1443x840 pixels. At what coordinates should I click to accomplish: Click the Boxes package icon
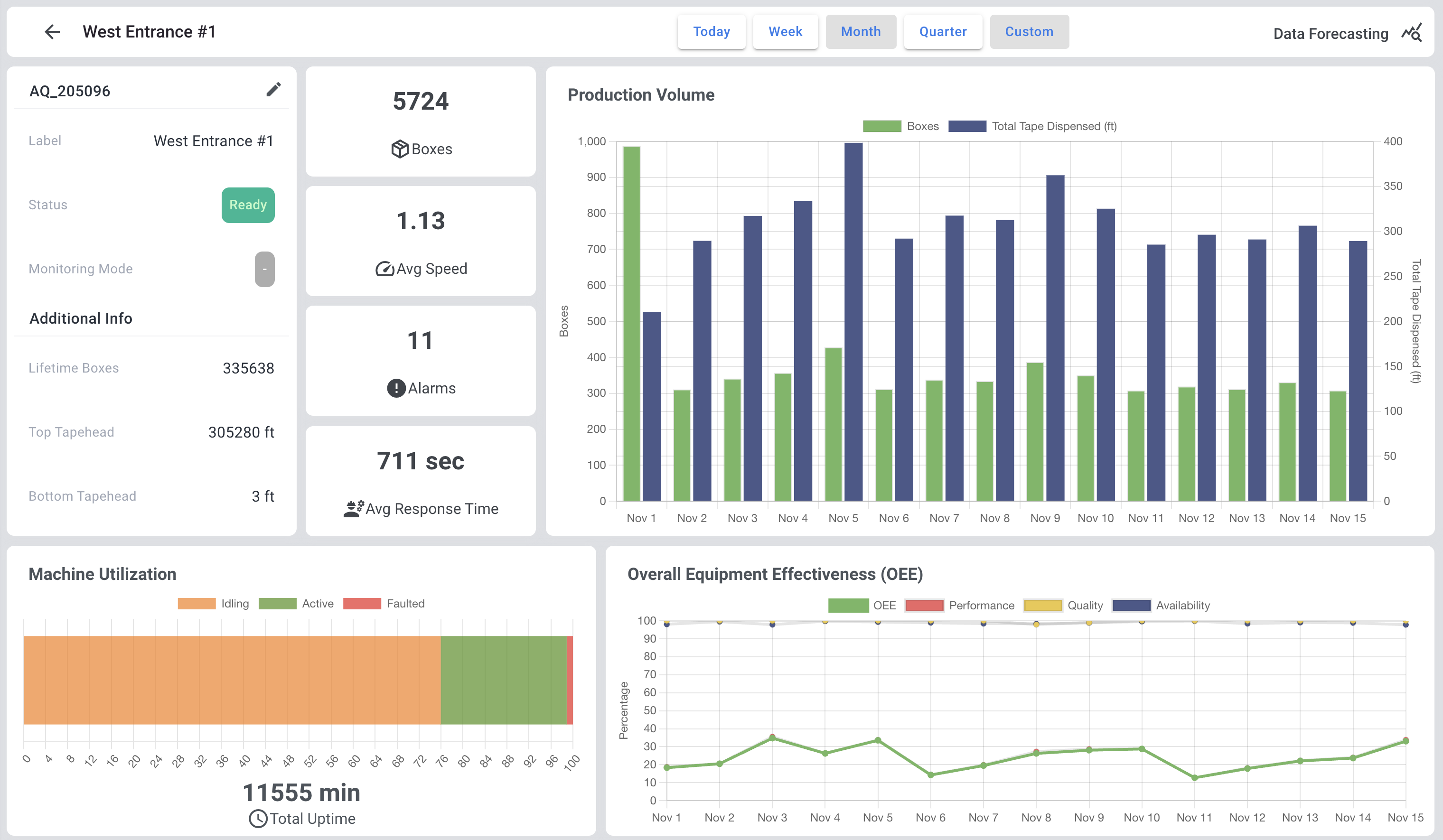[x=399, y=149]
